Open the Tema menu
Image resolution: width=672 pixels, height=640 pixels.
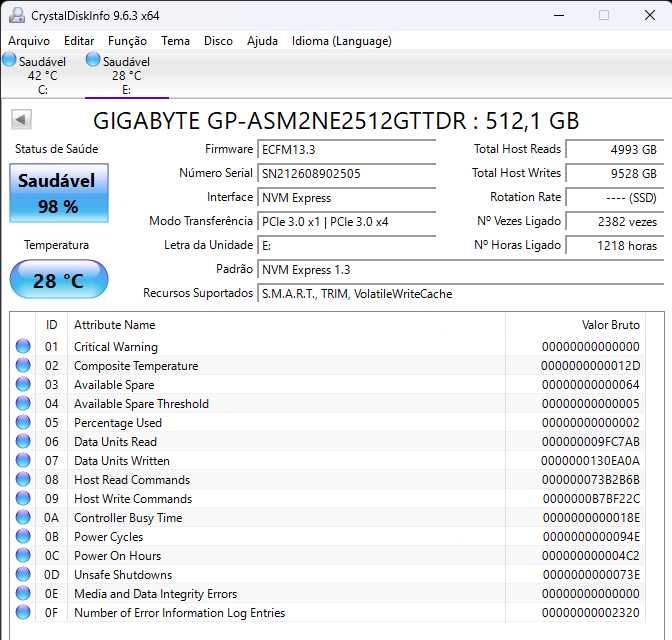tap(175, 41)
